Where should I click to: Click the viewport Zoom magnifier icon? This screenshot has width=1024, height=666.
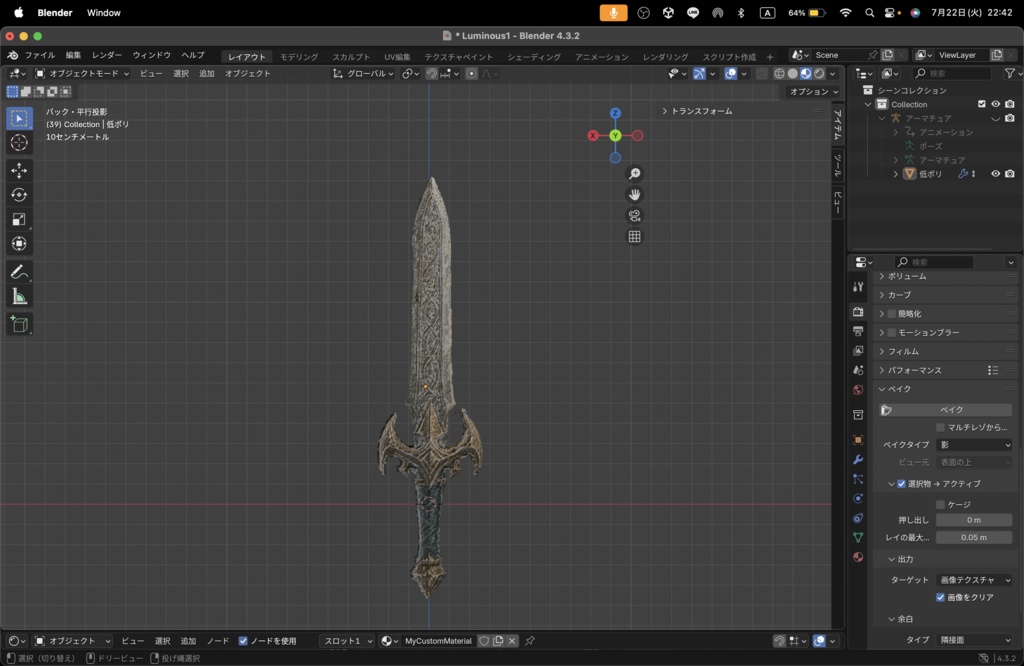(x=634, y=173)
